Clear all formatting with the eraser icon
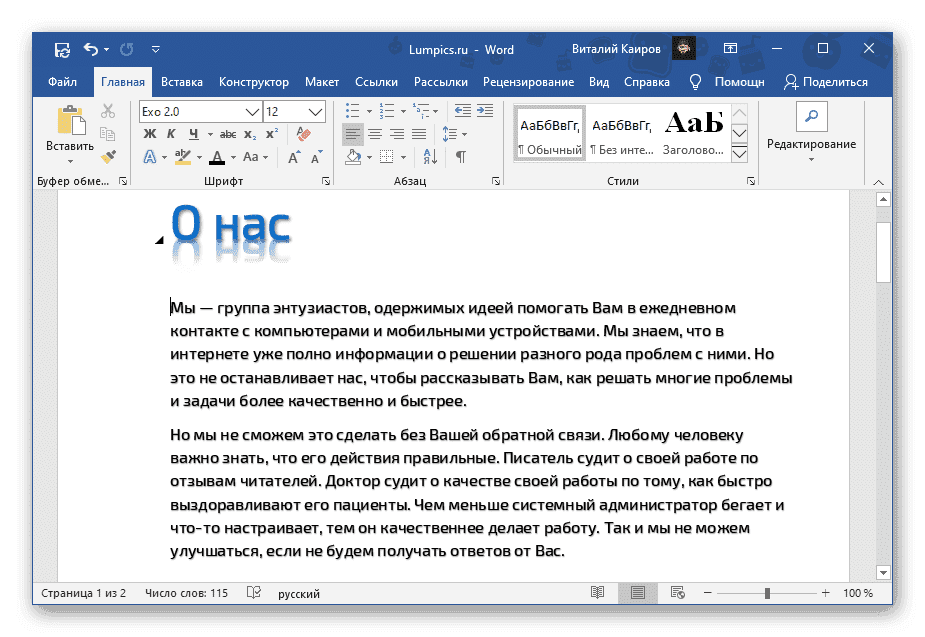 (302, 134)
